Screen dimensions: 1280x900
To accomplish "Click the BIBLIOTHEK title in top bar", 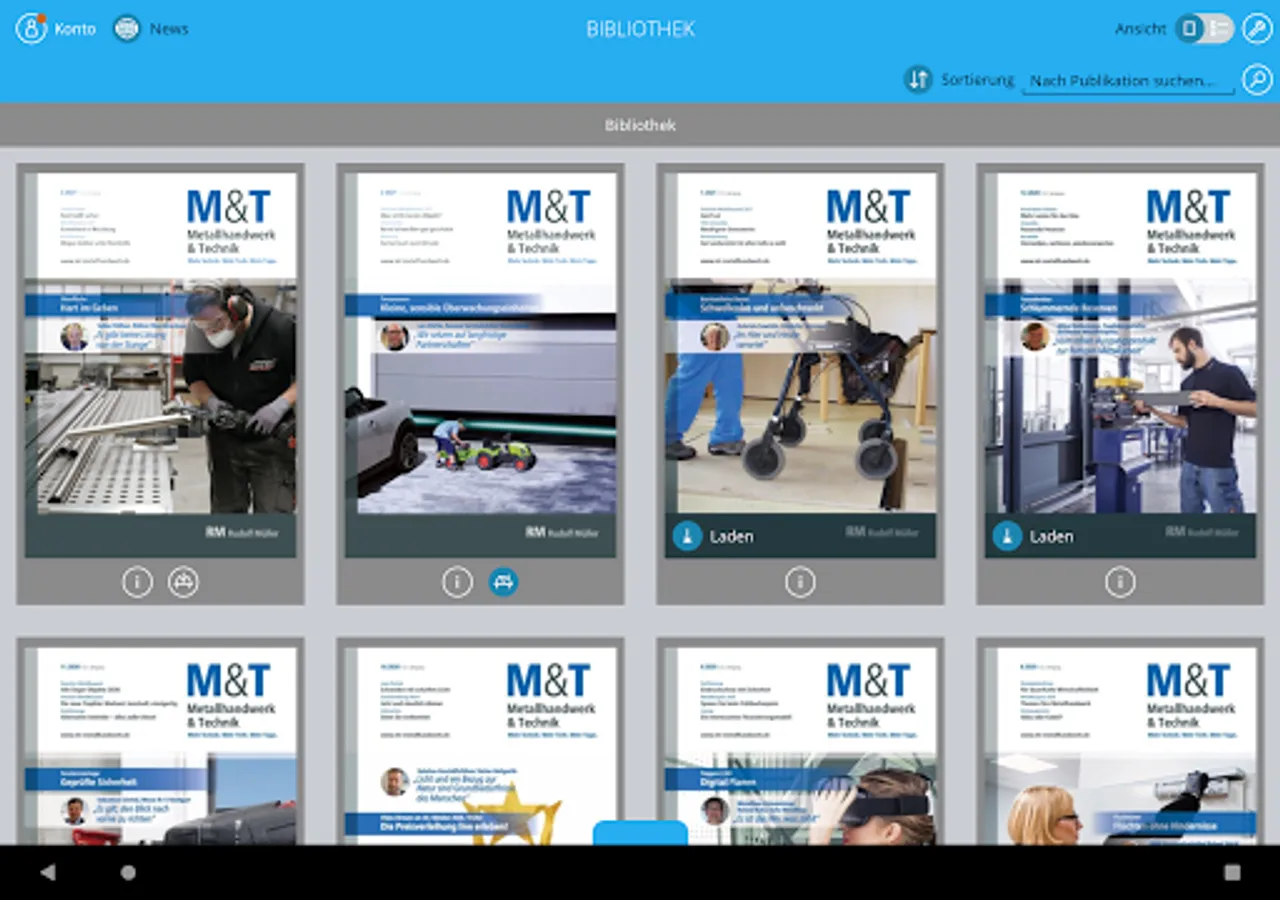I will click(x=640, y=29).
